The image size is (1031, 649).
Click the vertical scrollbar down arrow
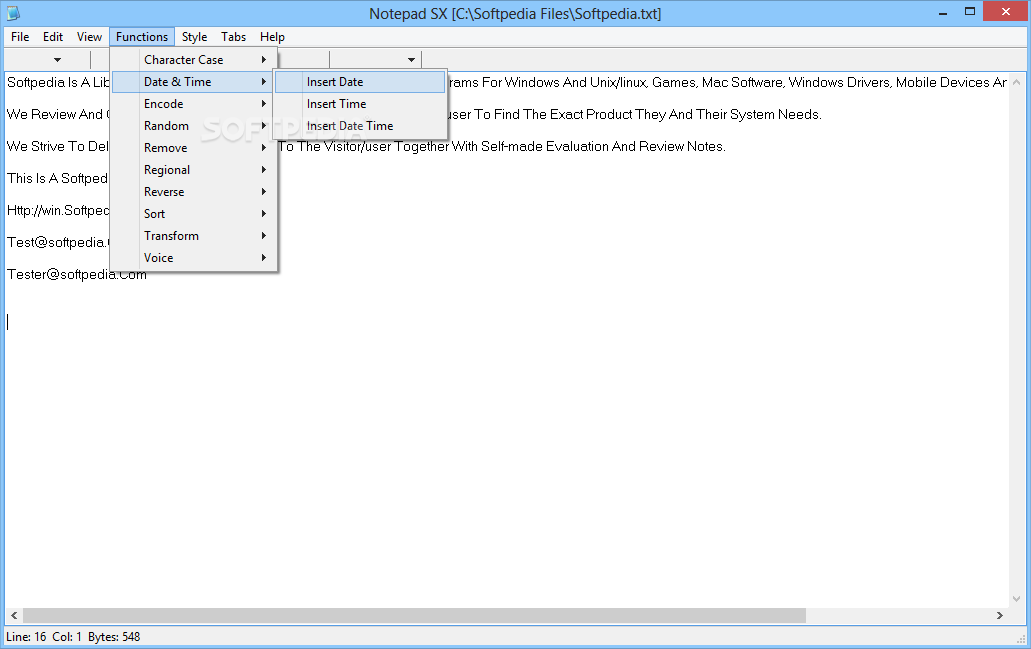1017,598
